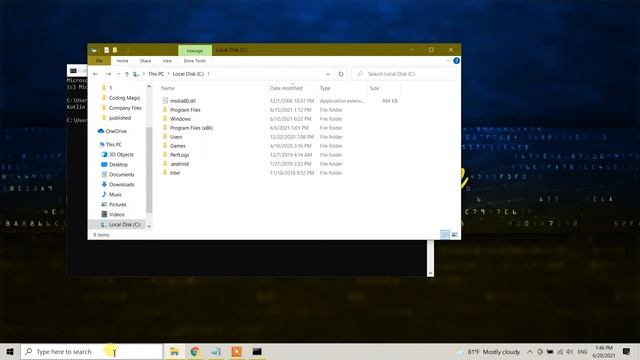Switch to the View ribbon tab
The width and height of the screenshot is (640, 360).
[167, 61]
